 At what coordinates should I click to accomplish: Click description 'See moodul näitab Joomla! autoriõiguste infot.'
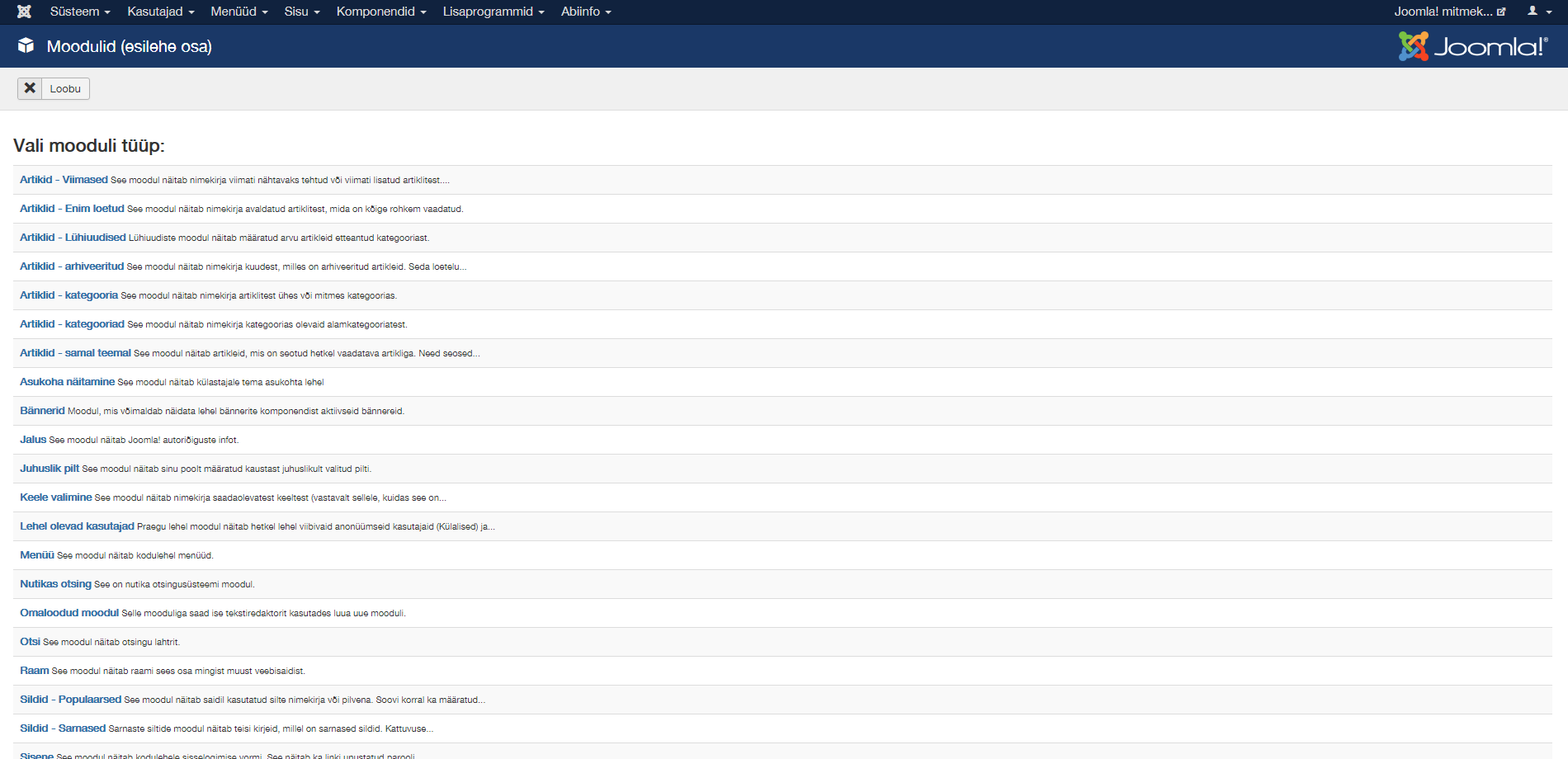(x=144, y=441)
